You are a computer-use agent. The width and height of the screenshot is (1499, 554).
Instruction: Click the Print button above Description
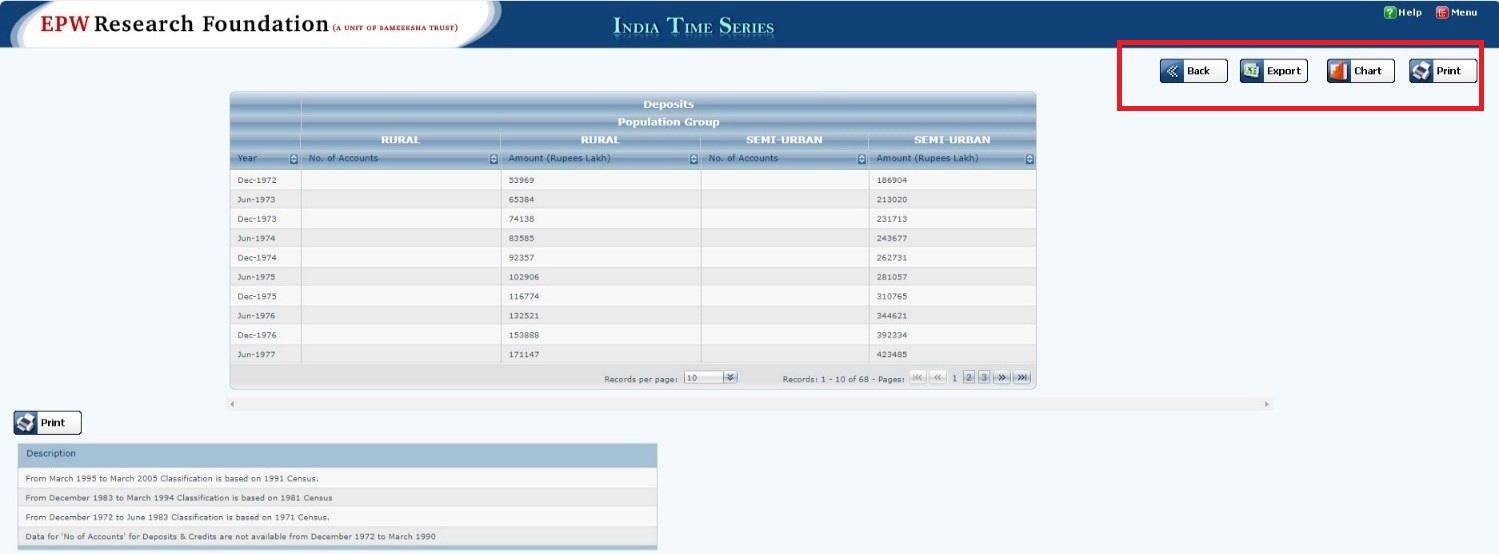(48, 423)
